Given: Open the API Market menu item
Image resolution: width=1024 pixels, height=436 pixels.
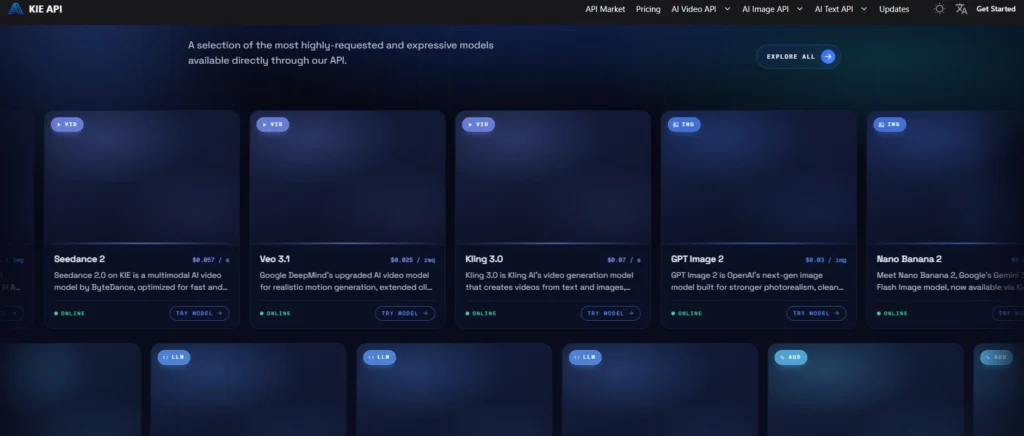Looking at the screenshot, I should pos(605,9).
